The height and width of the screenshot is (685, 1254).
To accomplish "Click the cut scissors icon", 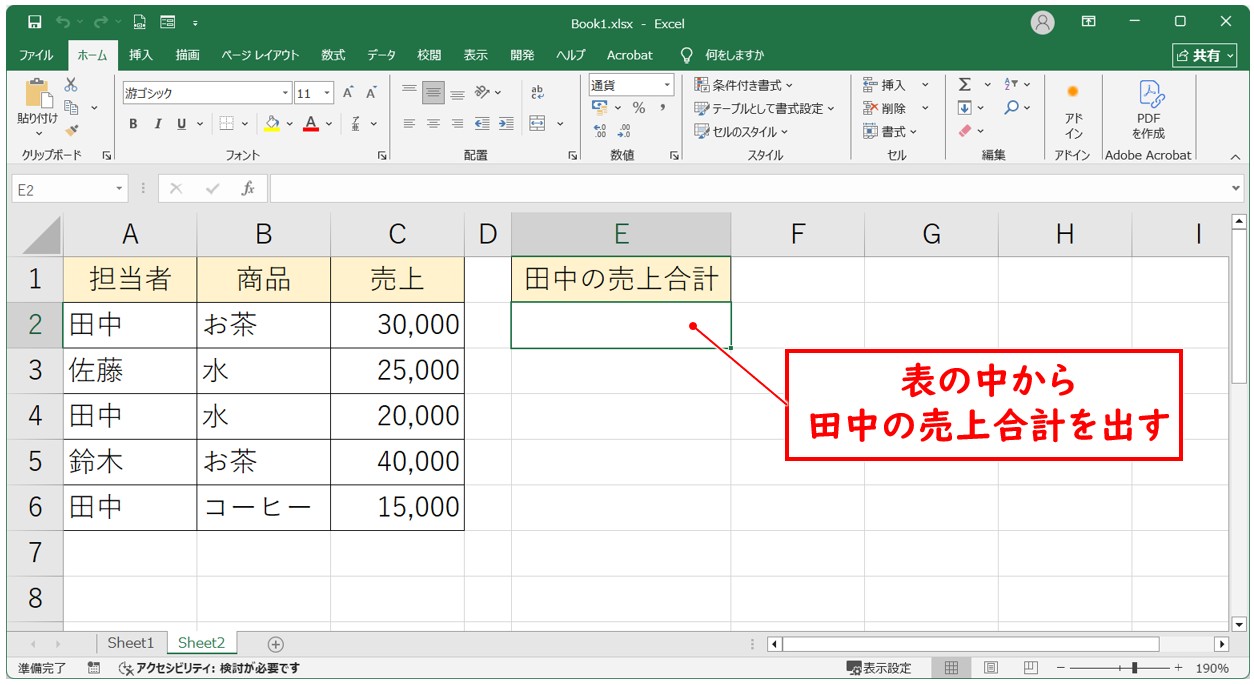I will (x=71, y=85).
